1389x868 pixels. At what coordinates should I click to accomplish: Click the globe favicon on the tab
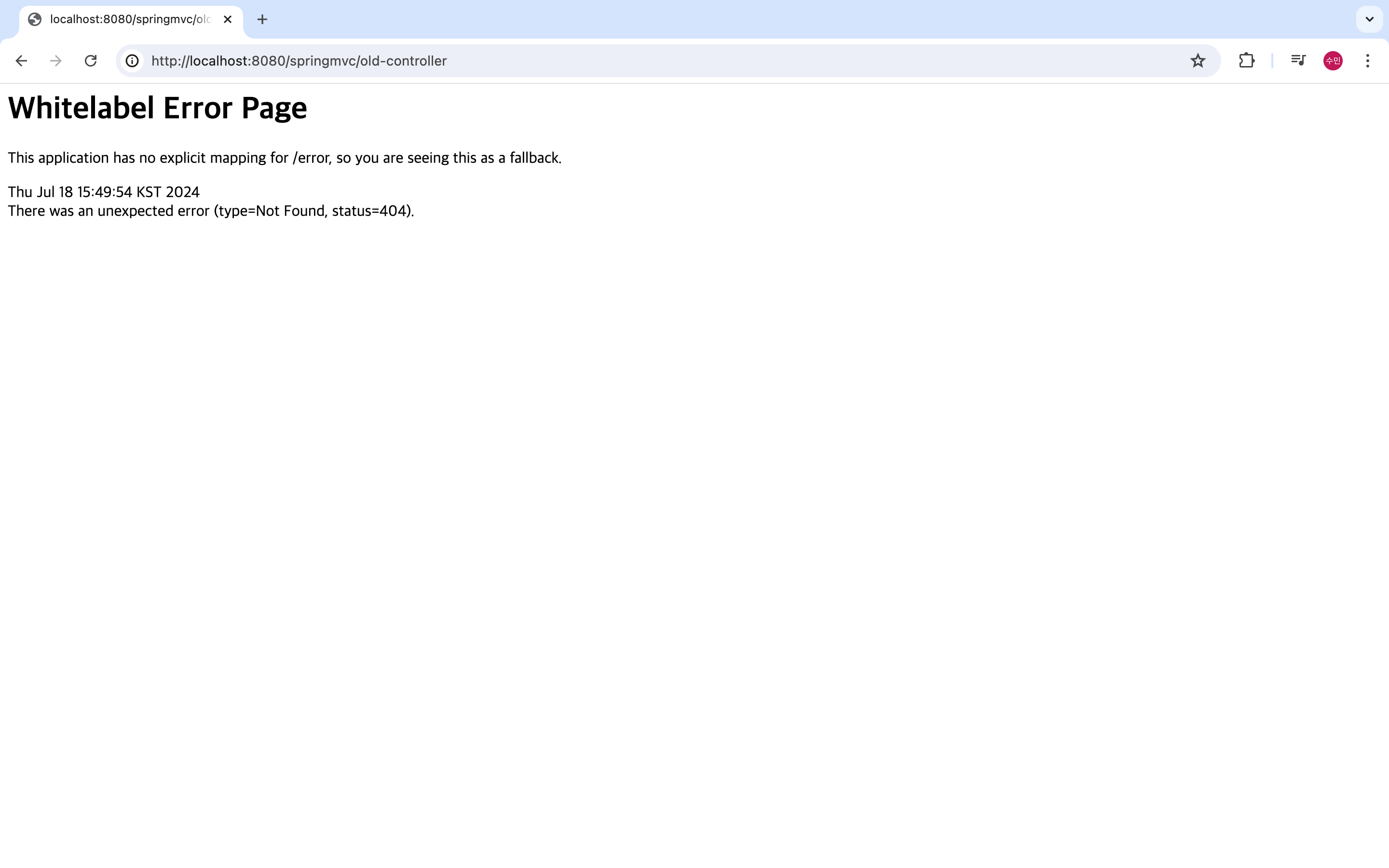[x=35, y=19]
